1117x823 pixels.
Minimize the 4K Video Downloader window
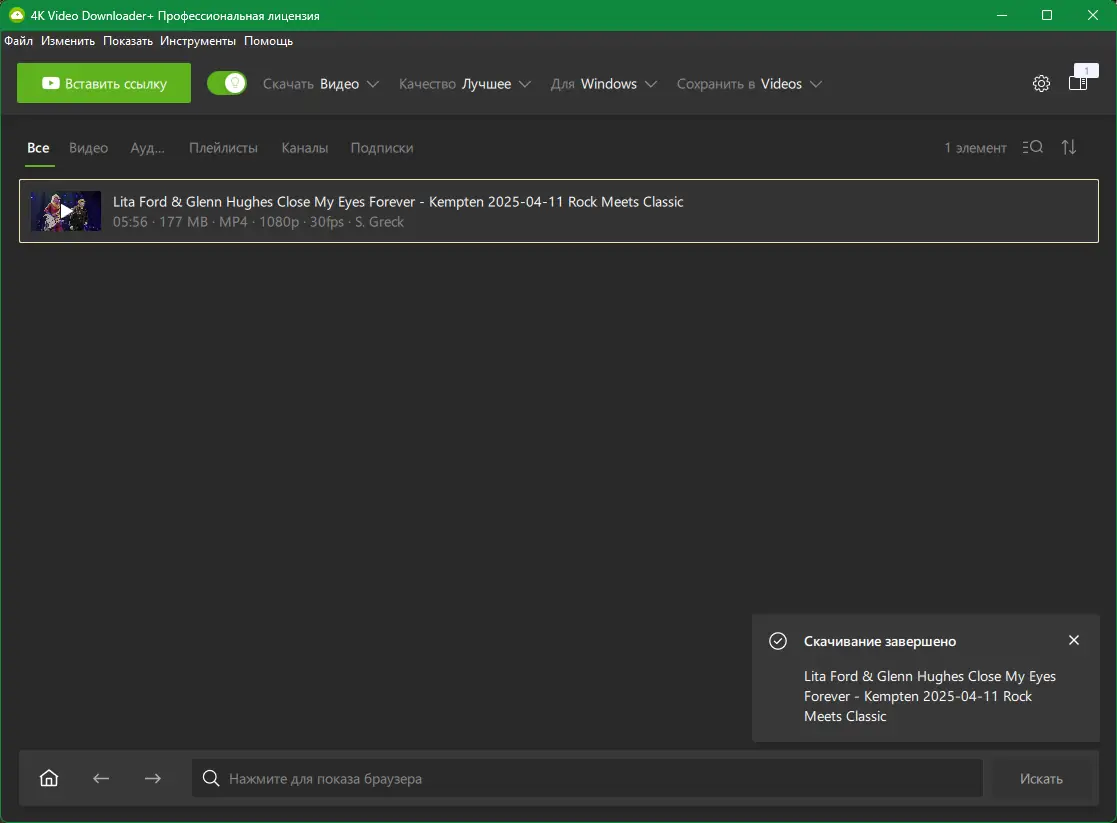pyautogui.click(x=1002, y=15)
